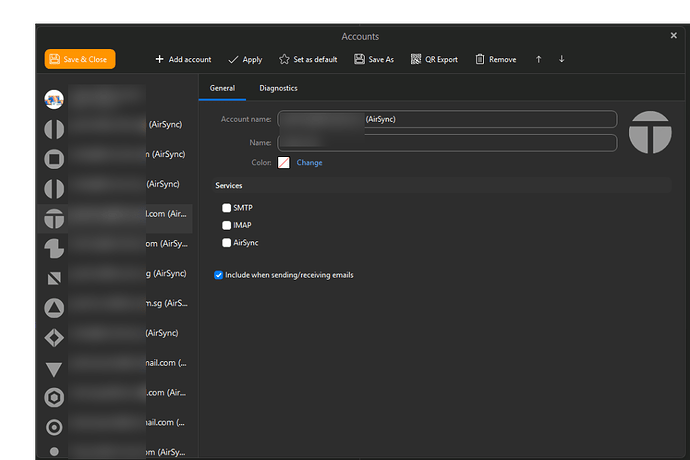The image size is (690, 460).
Task: Open the Diagnostics tab
Action: (x=279, y=88)
